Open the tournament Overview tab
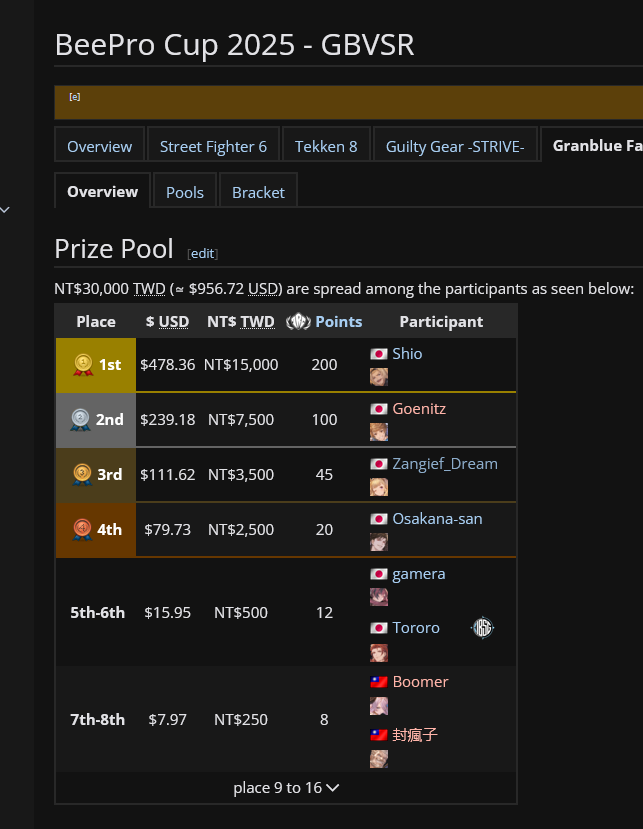 pos(99,146)
